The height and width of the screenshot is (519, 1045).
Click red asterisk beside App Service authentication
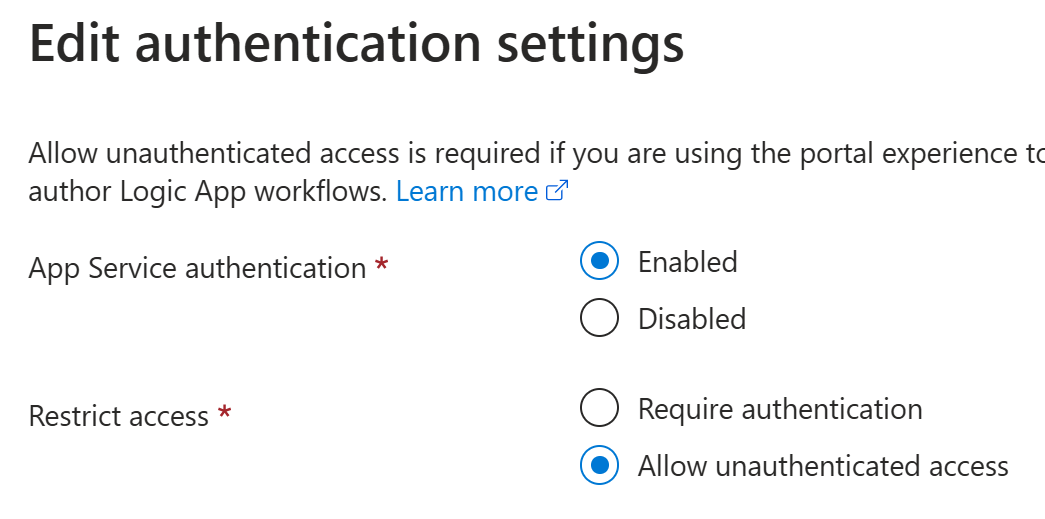381,265
